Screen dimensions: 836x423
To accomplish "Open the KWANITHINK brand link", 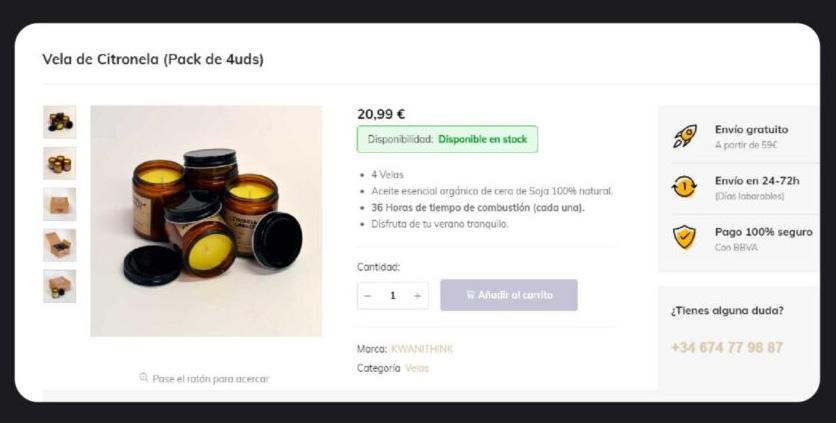I will click(x=422, y=349).
